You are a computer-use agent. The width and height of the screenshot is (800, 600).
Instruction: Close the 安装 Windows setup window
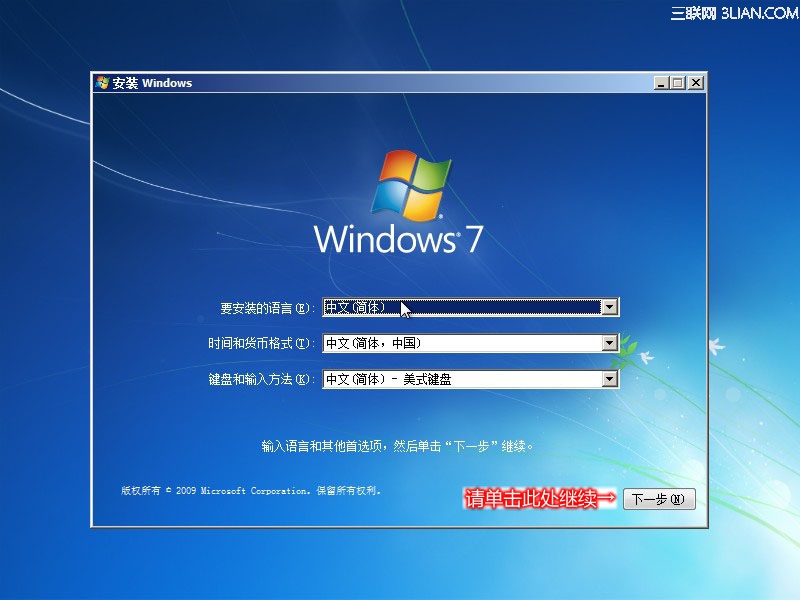[696, 83]
